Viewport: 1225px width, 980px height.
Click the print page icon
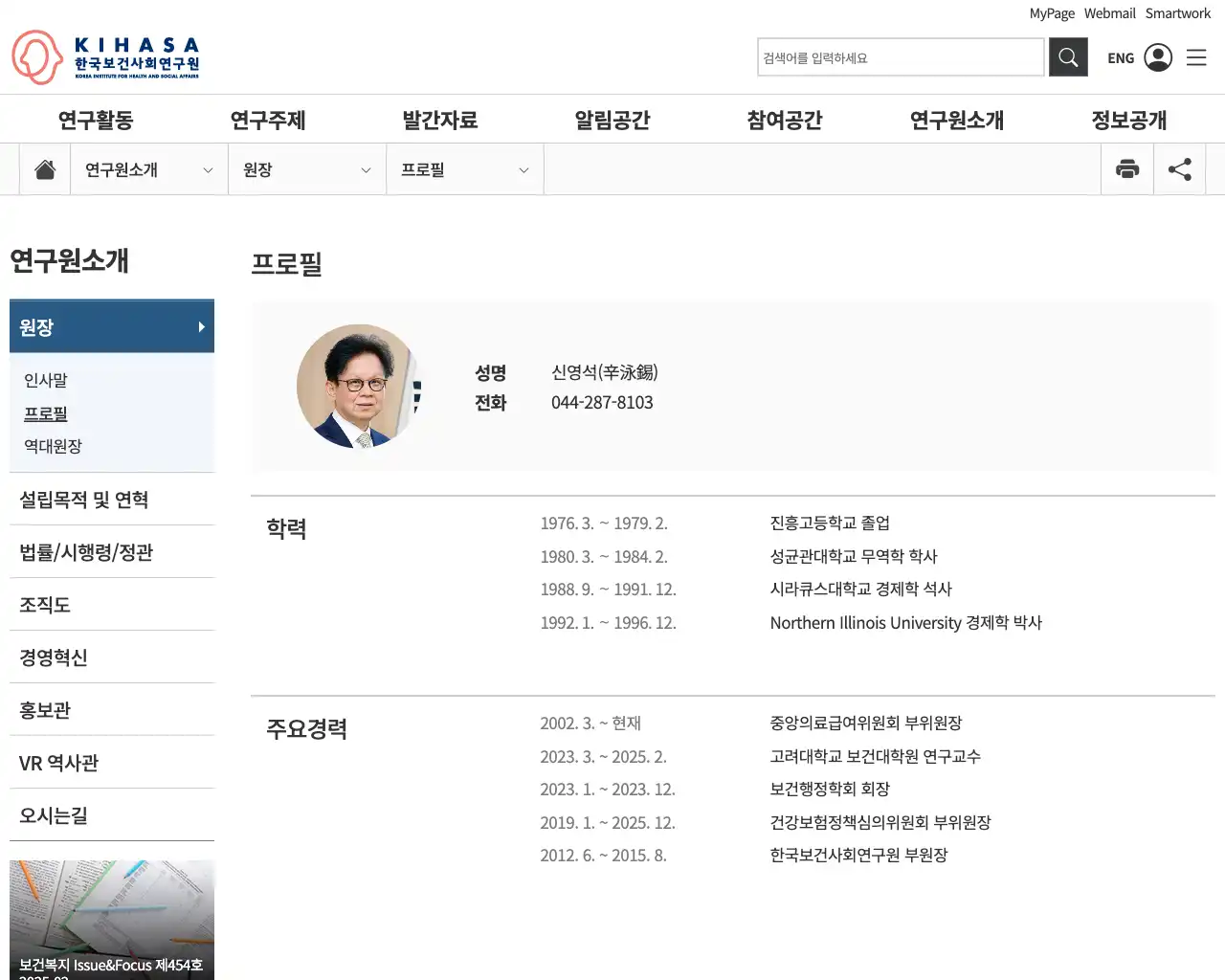click(1127, 169)
